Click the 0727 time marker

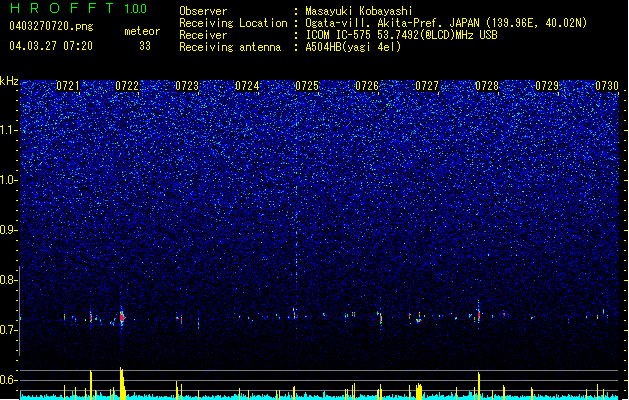coord(427,86)
